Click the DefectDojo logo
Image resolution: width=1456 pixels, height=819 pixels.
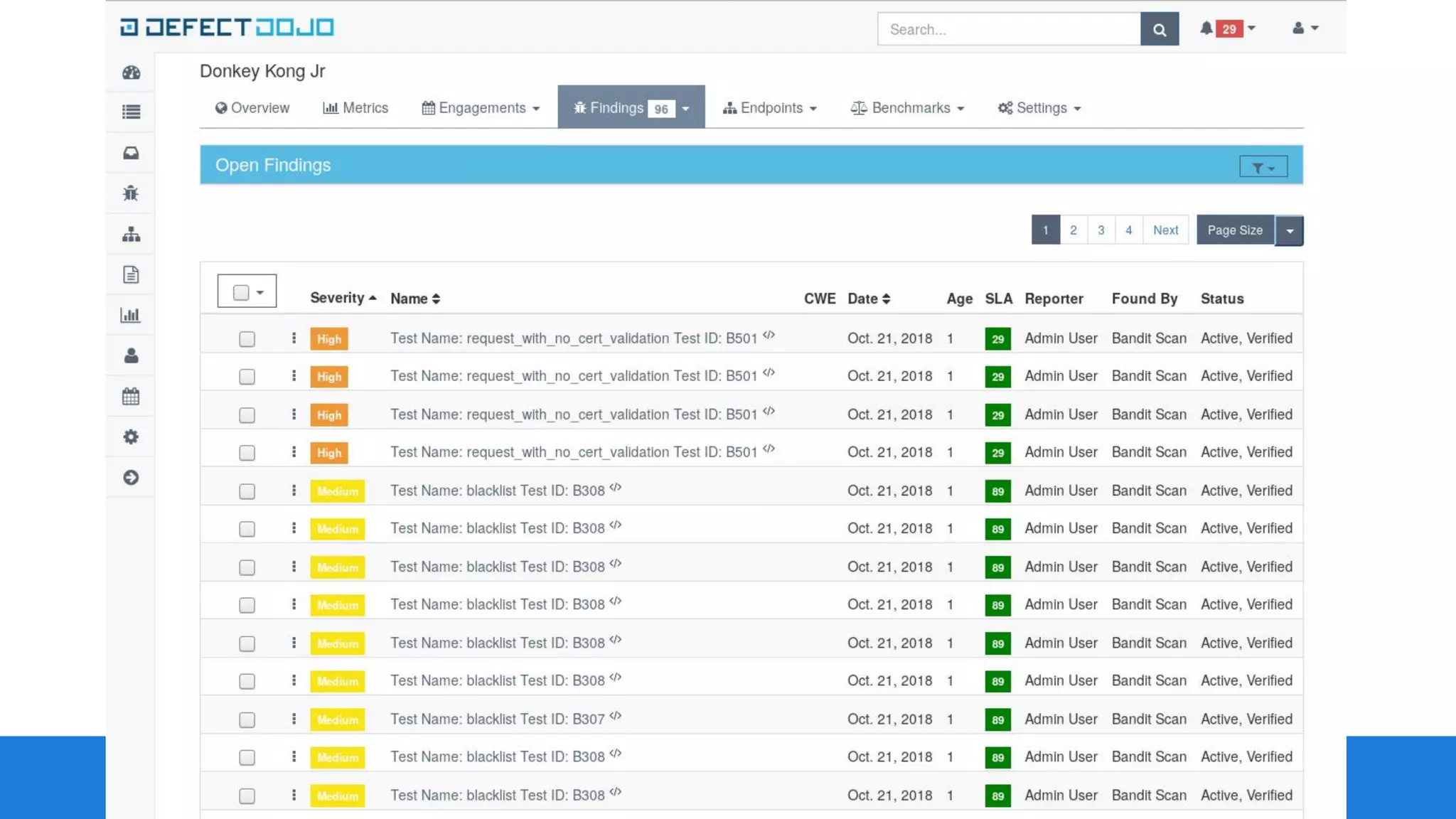coord(227,27)
